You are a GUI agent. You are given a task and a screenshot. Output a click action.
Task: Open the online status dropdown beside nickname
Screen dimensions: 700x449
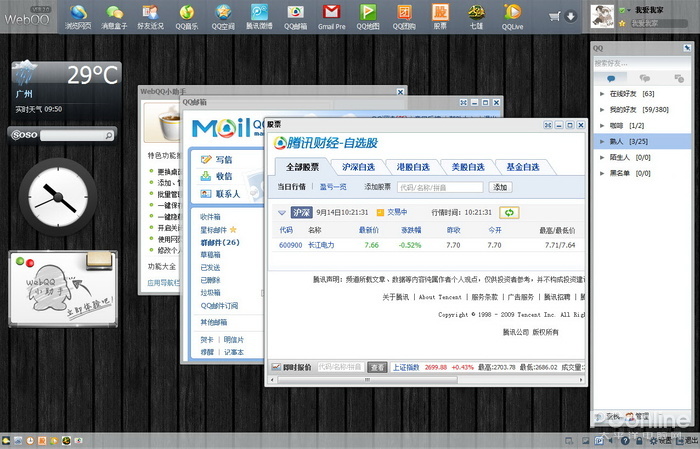pyautogui.click(x=629, y=10)
